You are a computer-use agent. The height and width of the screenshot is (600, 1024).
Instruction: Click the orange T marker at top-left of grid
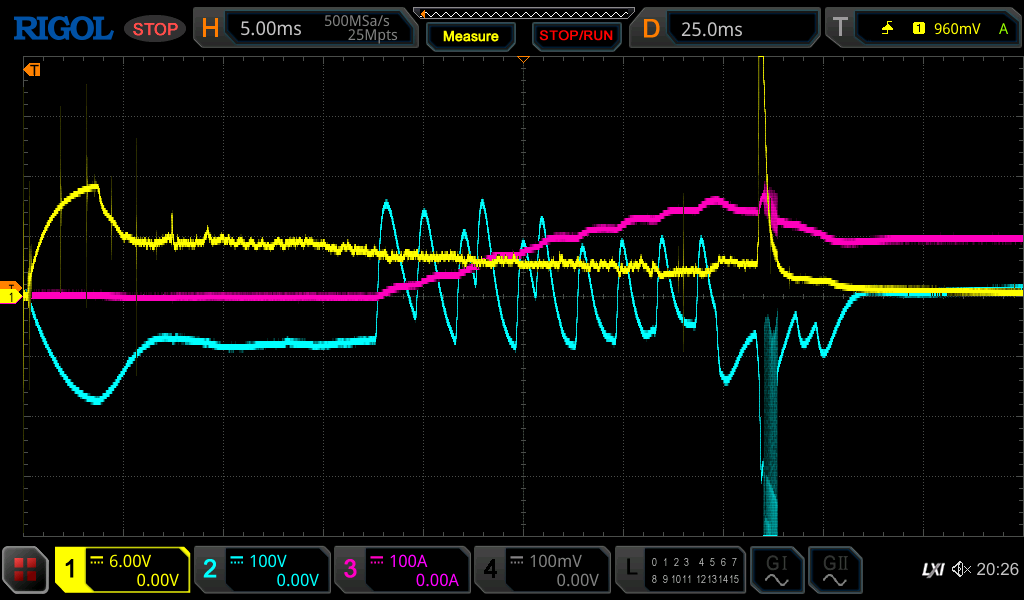32,70
